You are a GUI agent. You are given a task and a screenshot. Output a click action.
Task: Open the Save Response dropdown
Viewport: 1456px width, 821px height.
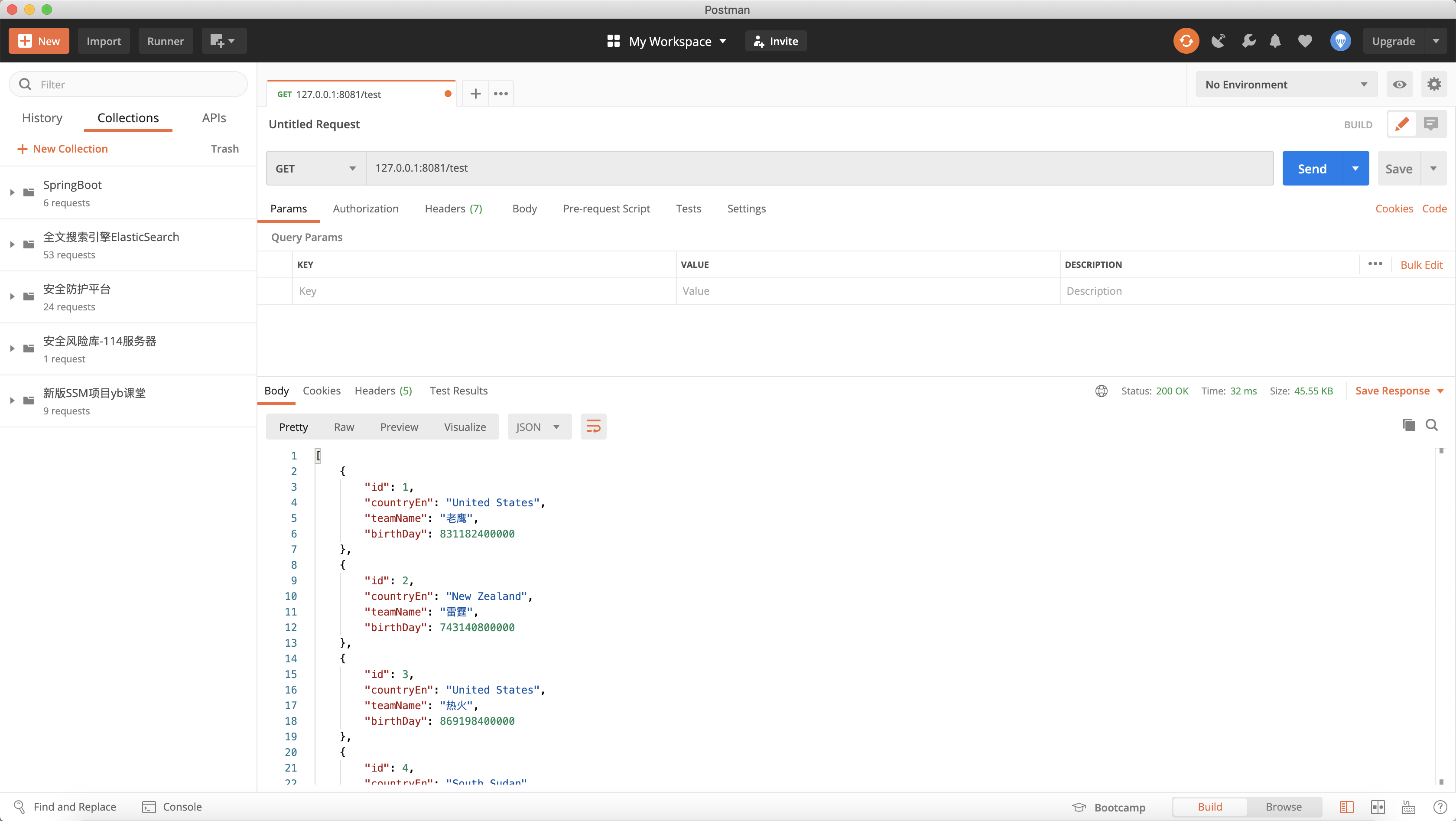1400,391
